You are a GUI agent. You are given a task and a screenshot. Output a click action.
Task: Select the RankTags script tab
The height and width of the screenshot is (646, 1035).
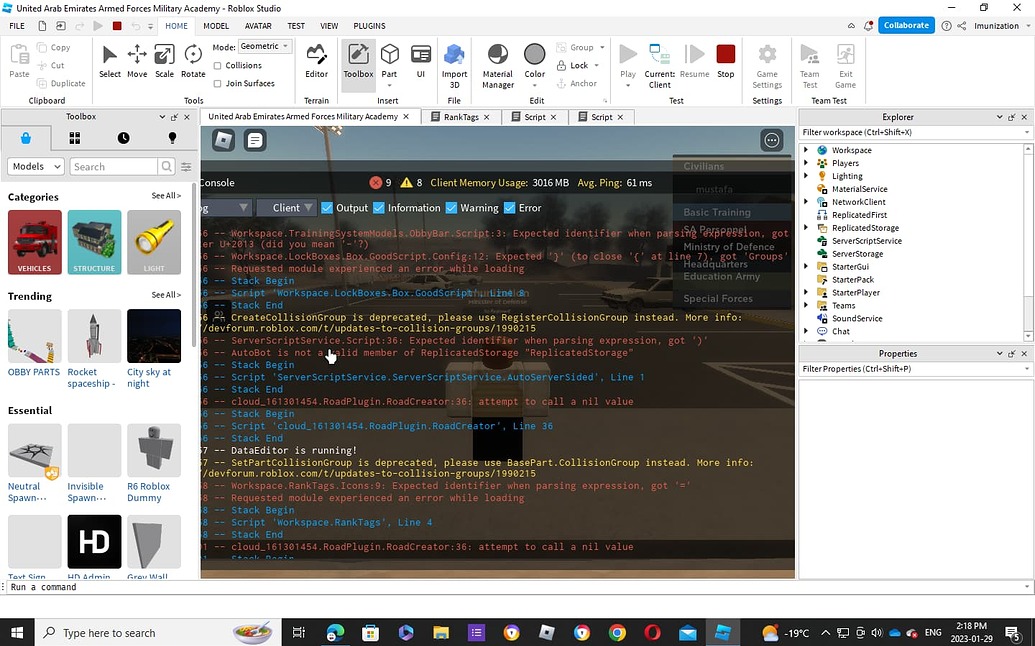(x=463, y=116)
